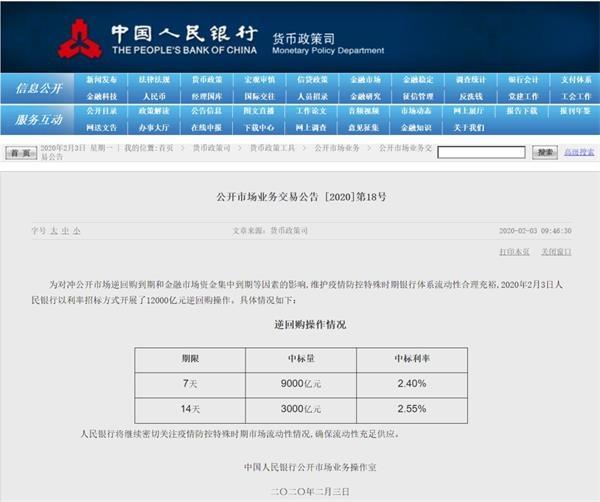This screenshot has width=600, height=502.
Task: Open the 人员招录 menu item
Action: [x=313, y=96]
